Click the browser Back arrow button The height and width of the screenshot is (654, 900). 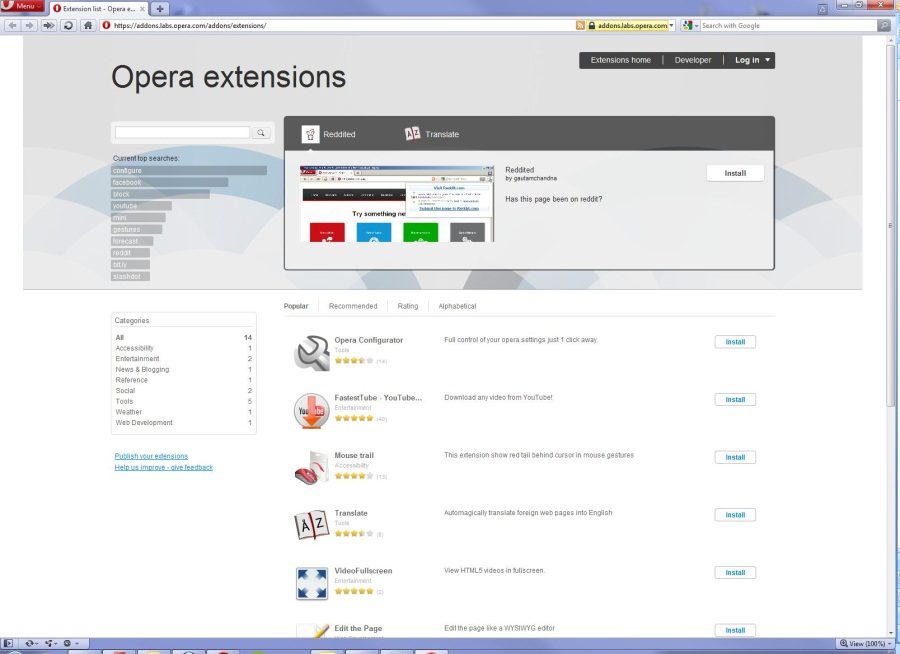(x=12, y=25)
